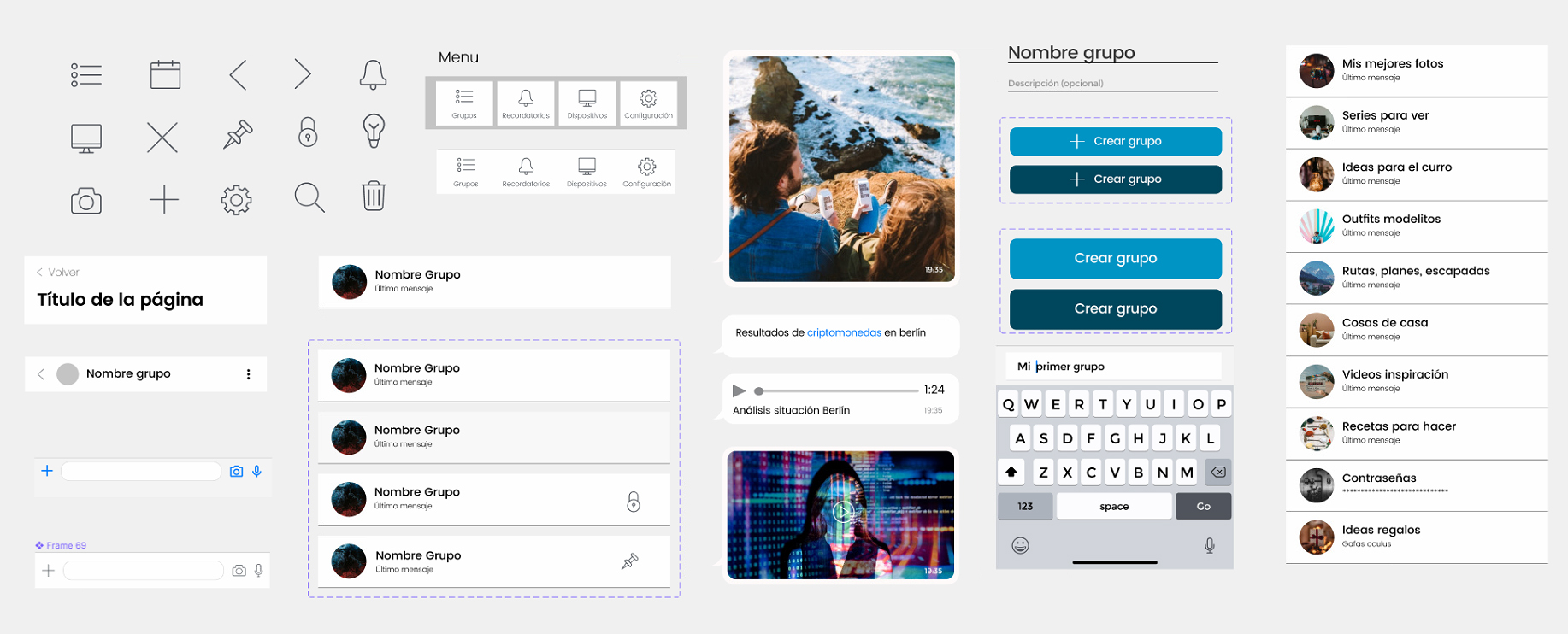The height and width of the screenshot is (634, 1568).
Task: Click the light blue Crear grupo button with plus
Action: [x=1115, y=142]
